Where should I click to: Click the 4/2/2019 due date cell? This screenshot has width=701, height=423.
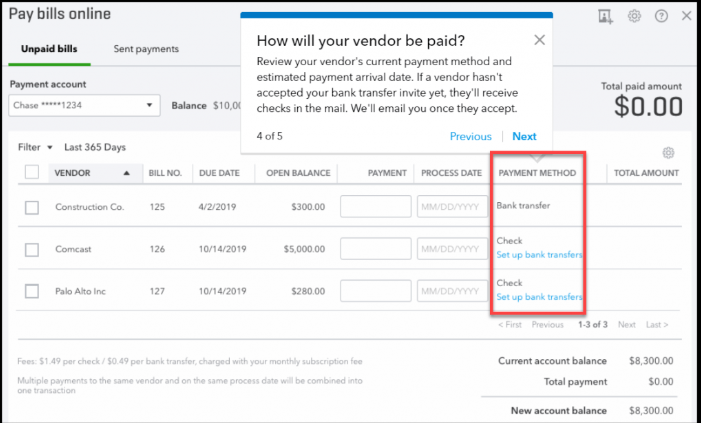tap(217, 207)
